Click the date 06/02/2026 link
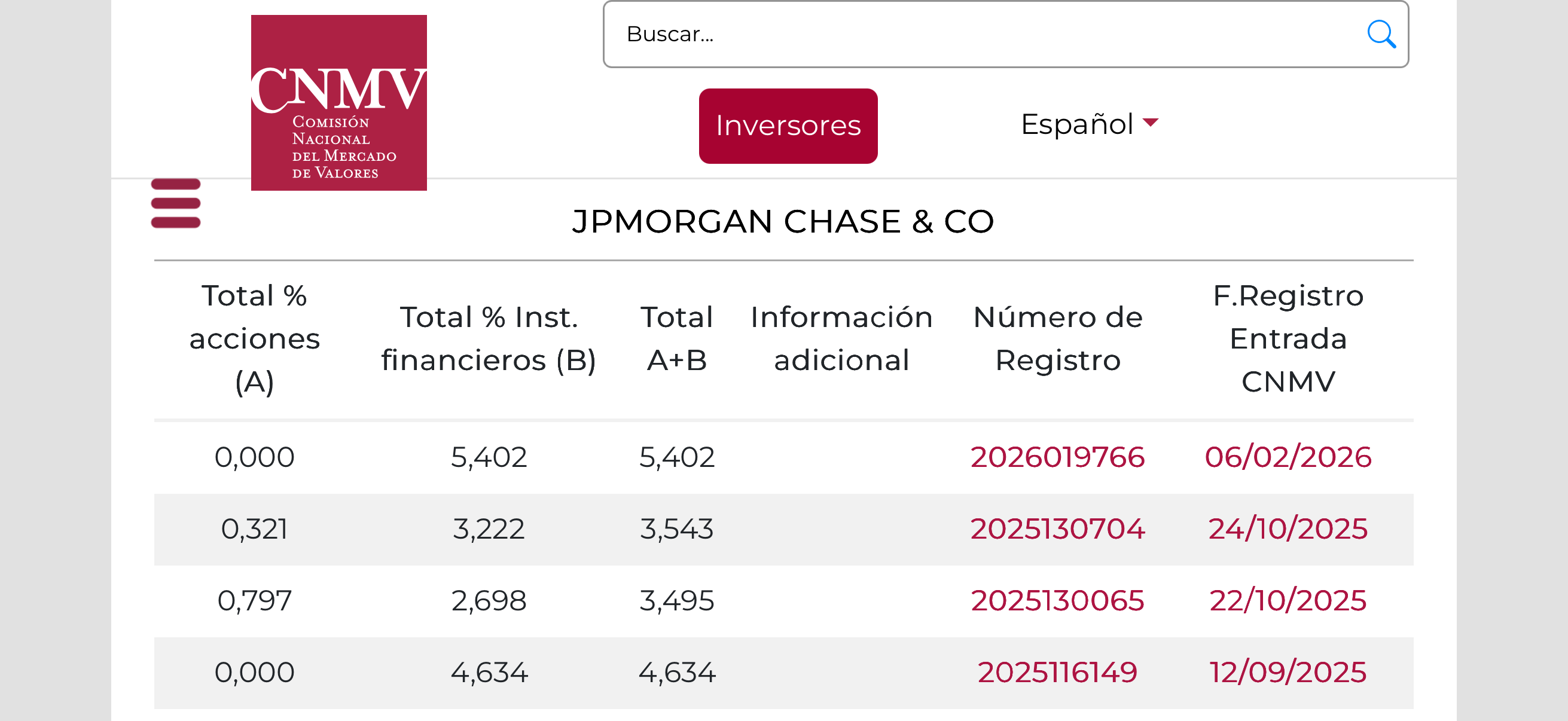This screenshot has width=1568, height=721. pos(1288,457)
